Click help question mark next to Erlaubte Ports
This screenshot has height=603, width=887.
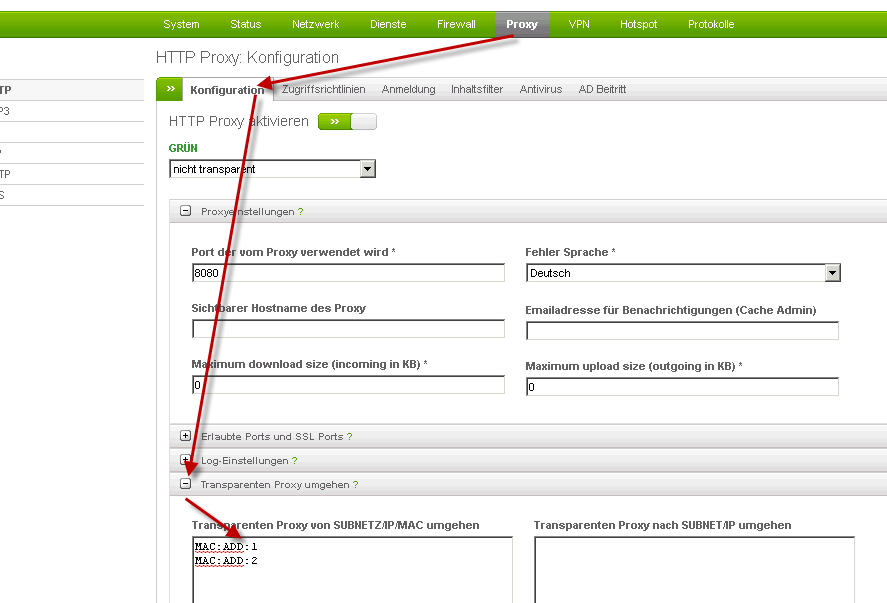(349, 437)
